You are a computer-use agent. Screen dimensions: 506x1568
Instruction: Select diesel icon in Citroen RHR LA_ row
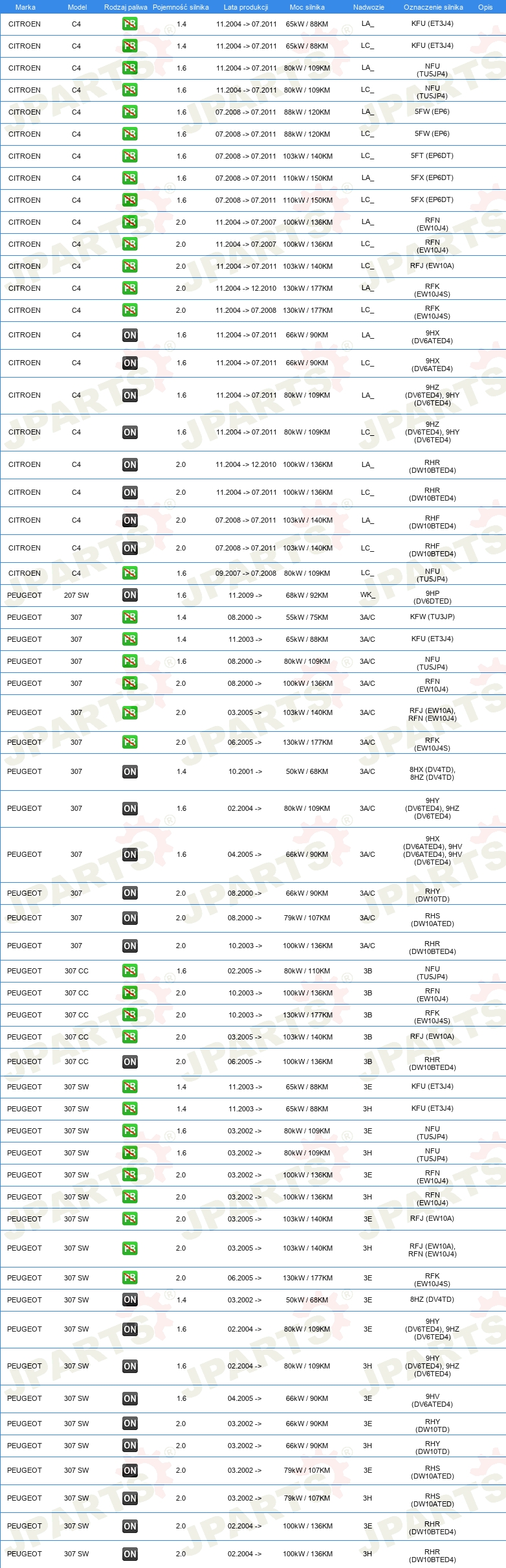pos(129,464)
